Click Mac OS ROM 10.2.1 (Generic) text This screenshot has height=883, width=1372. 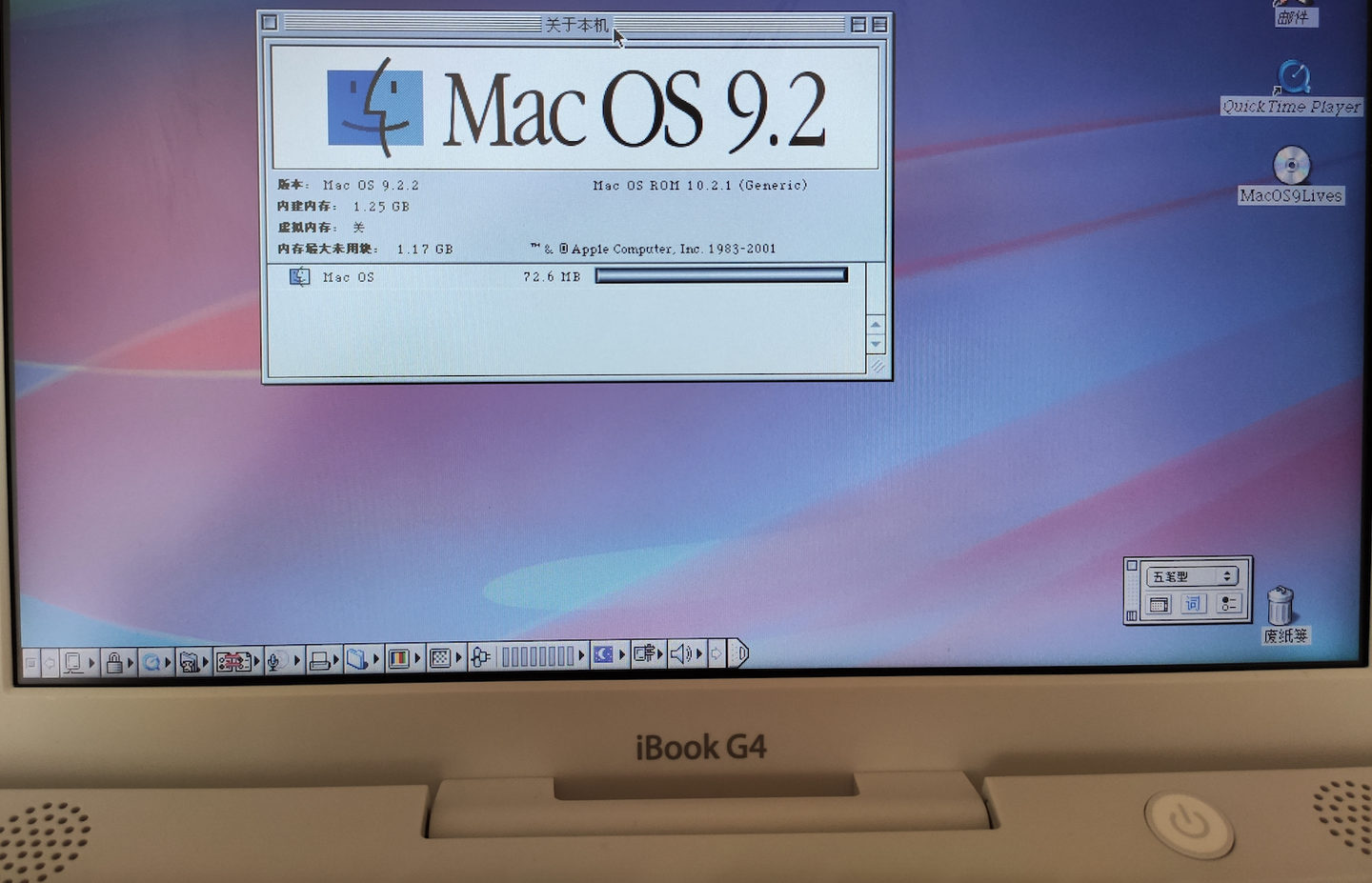tap(700, 186)
